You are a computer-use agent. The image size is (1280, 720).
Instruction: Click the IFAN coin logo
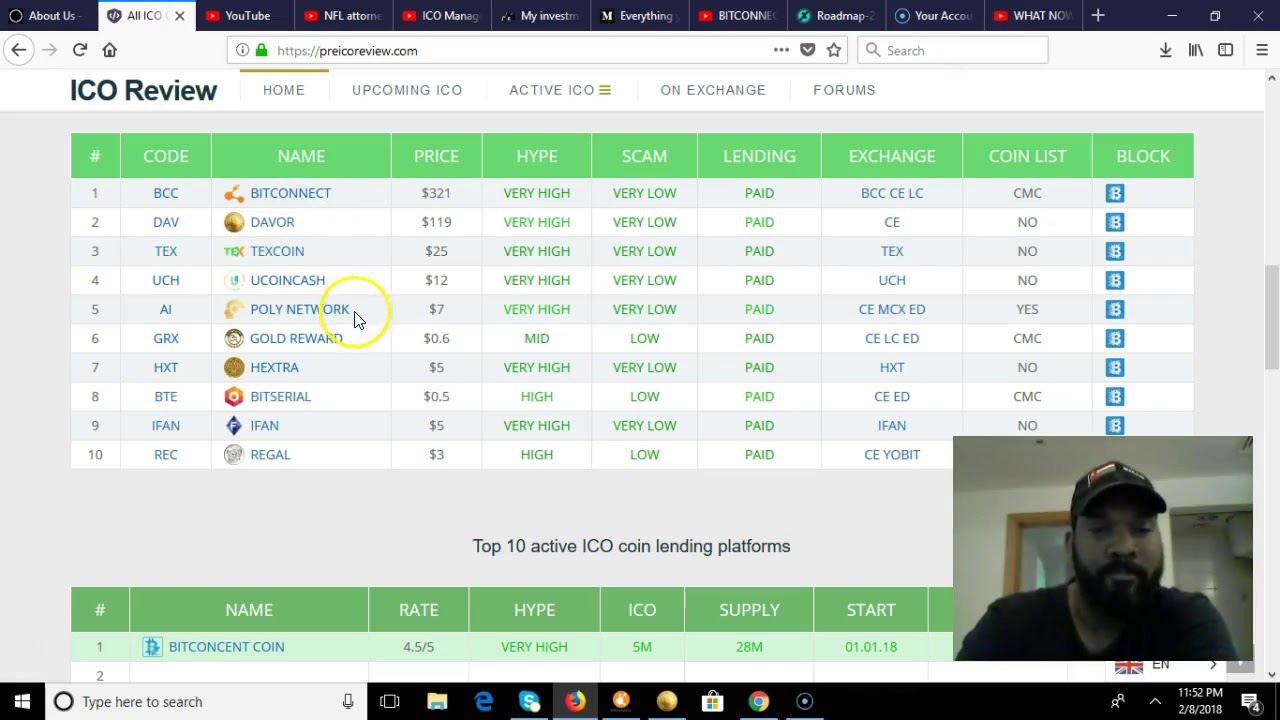234,425
